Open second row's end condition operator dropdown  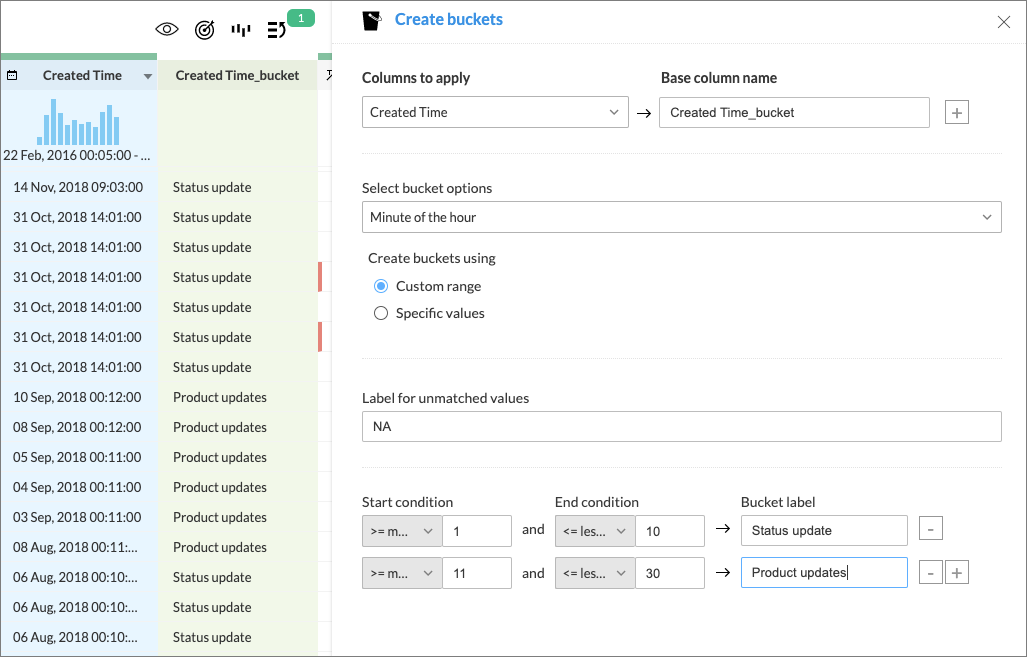coord(594,573)
